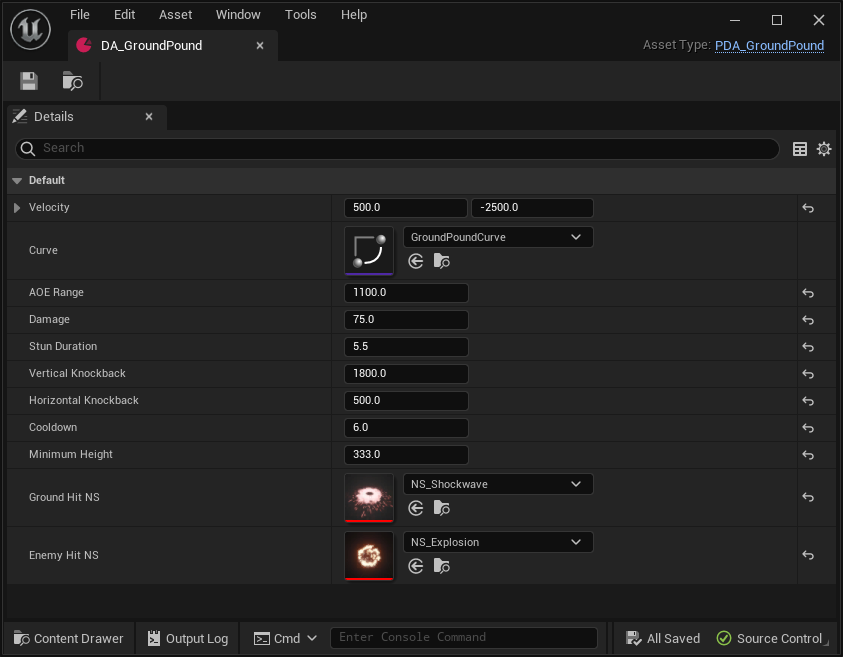This screenshot has height=657, width=843.
Task: Click the Damage value field 75.0
Action: tap(406, 319)
